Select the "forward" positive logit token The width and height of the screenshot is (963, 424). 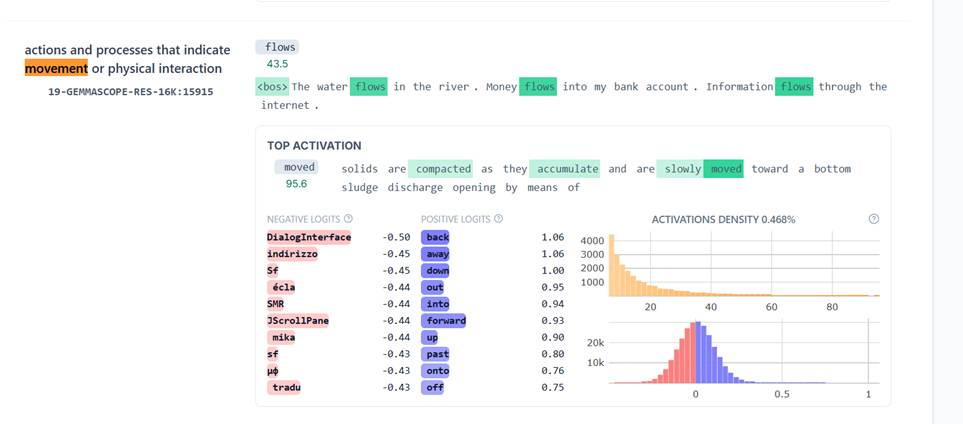[444, 320]
